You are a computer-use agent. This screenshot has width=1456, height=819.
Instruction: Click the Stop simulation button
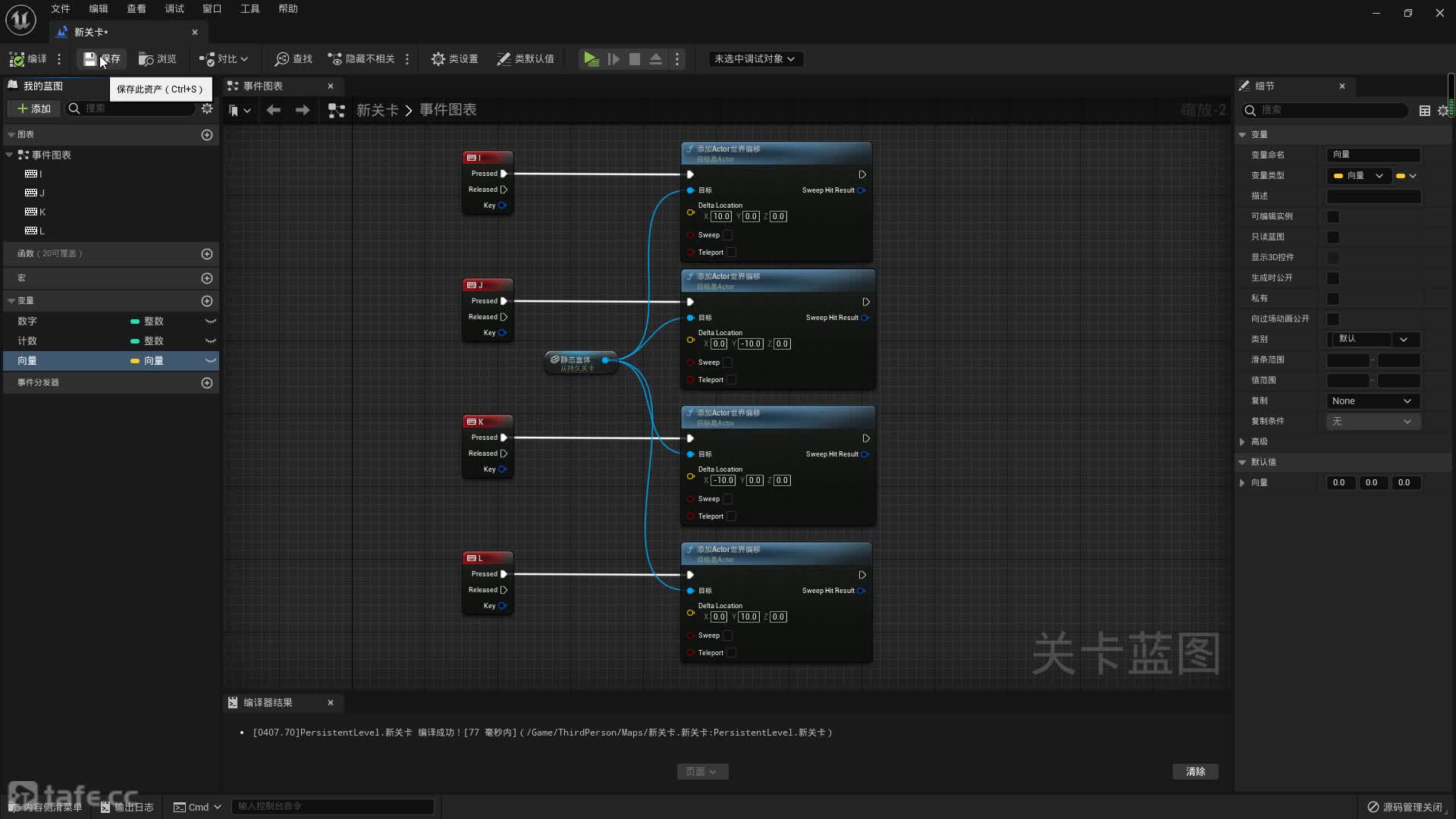click(x=635, y=59)
